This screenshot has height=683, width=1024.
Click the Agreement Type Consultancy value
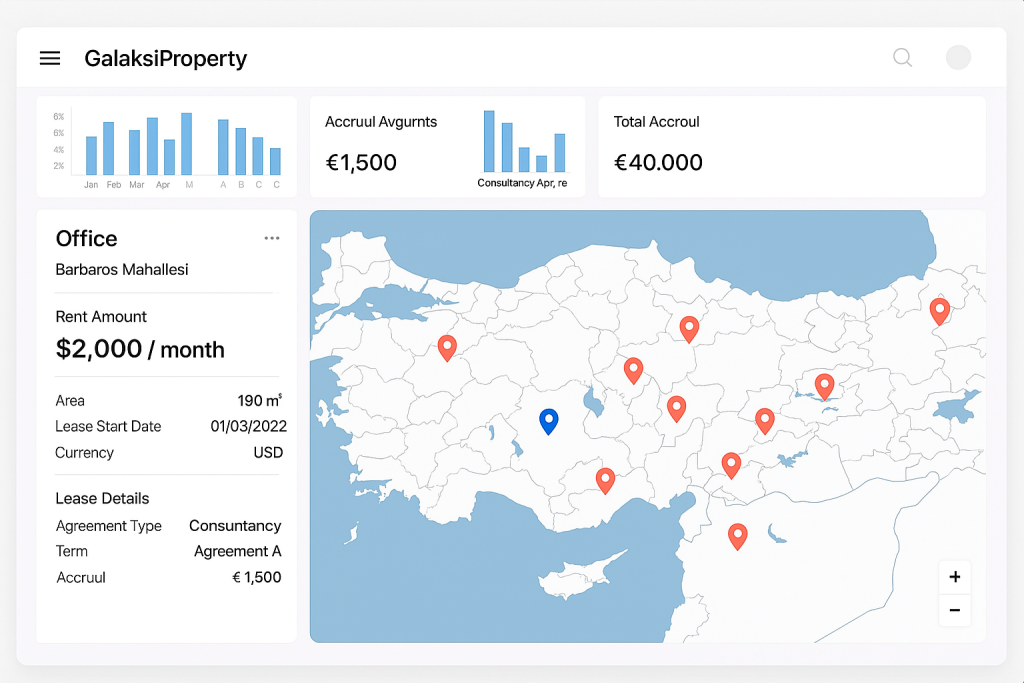pyautogui.click(x=235, y=525)
